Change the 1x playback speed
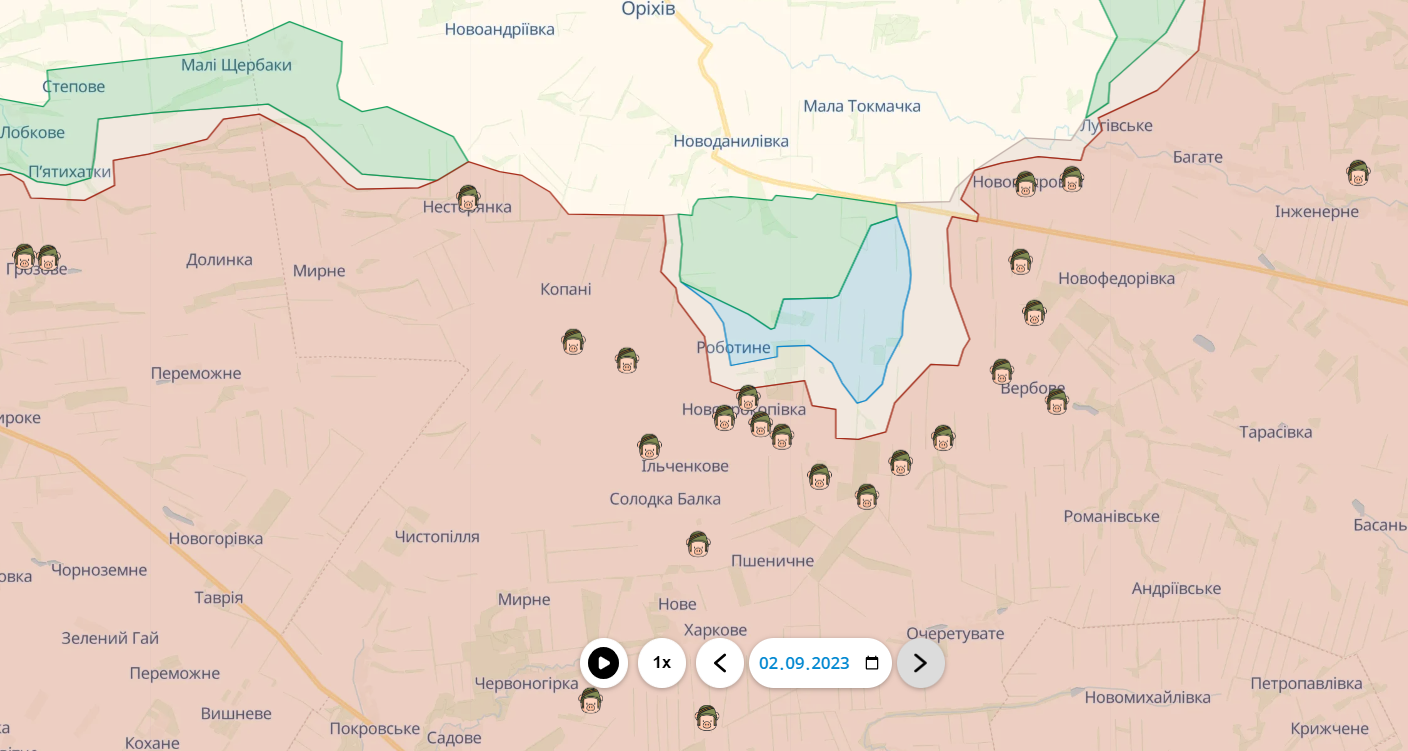The width and height of the screenshot is (1408, 751). [x=661, y=663]
